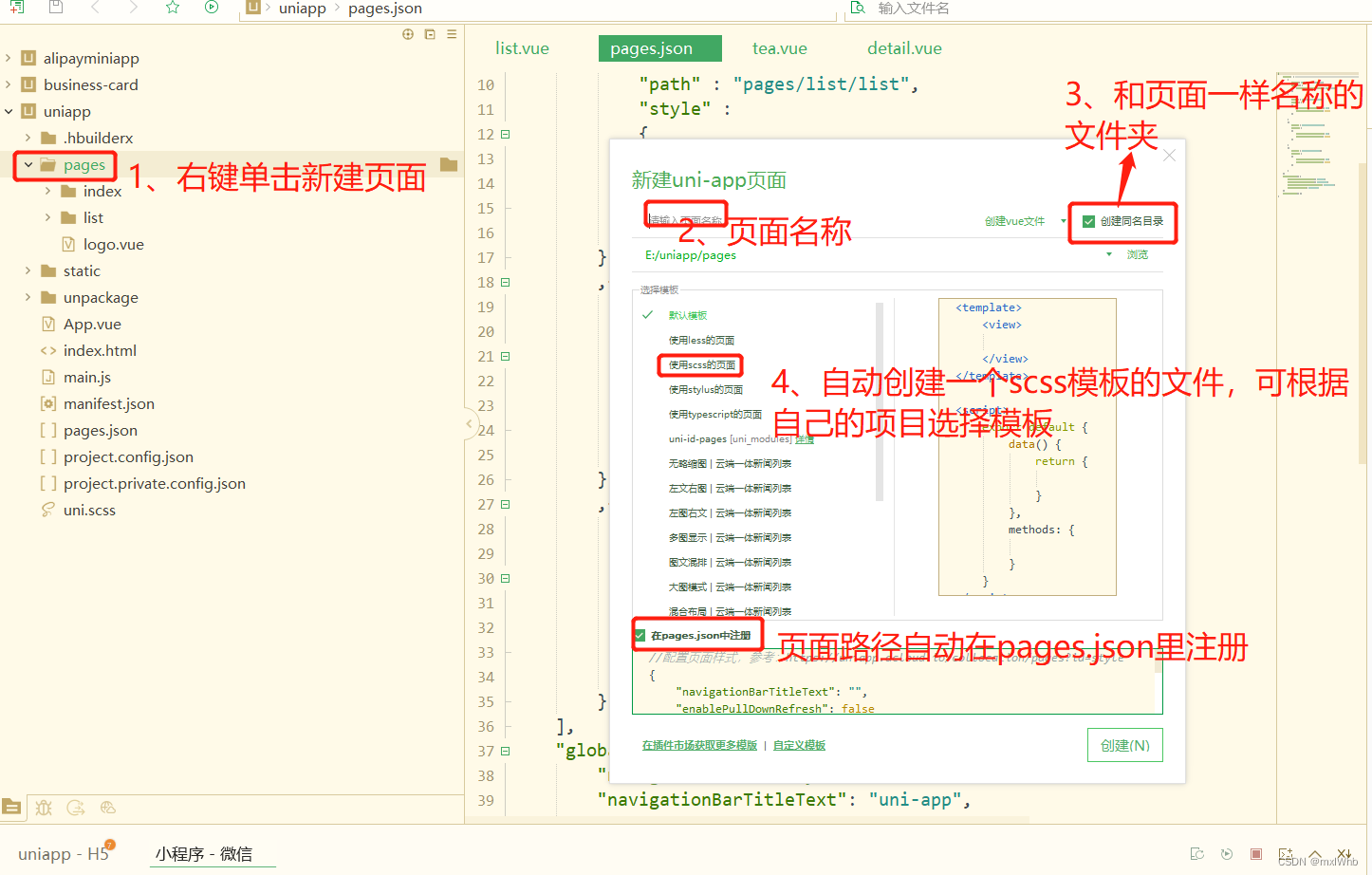Click the file name search box

(x=1105, y=9)
